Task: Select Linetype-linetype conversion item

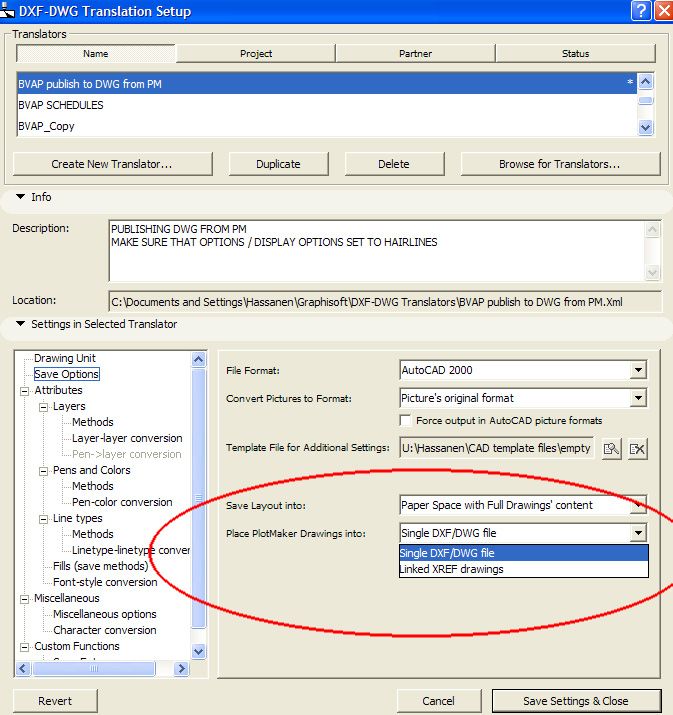Action: pyautogui.click(x=131, y=550)
